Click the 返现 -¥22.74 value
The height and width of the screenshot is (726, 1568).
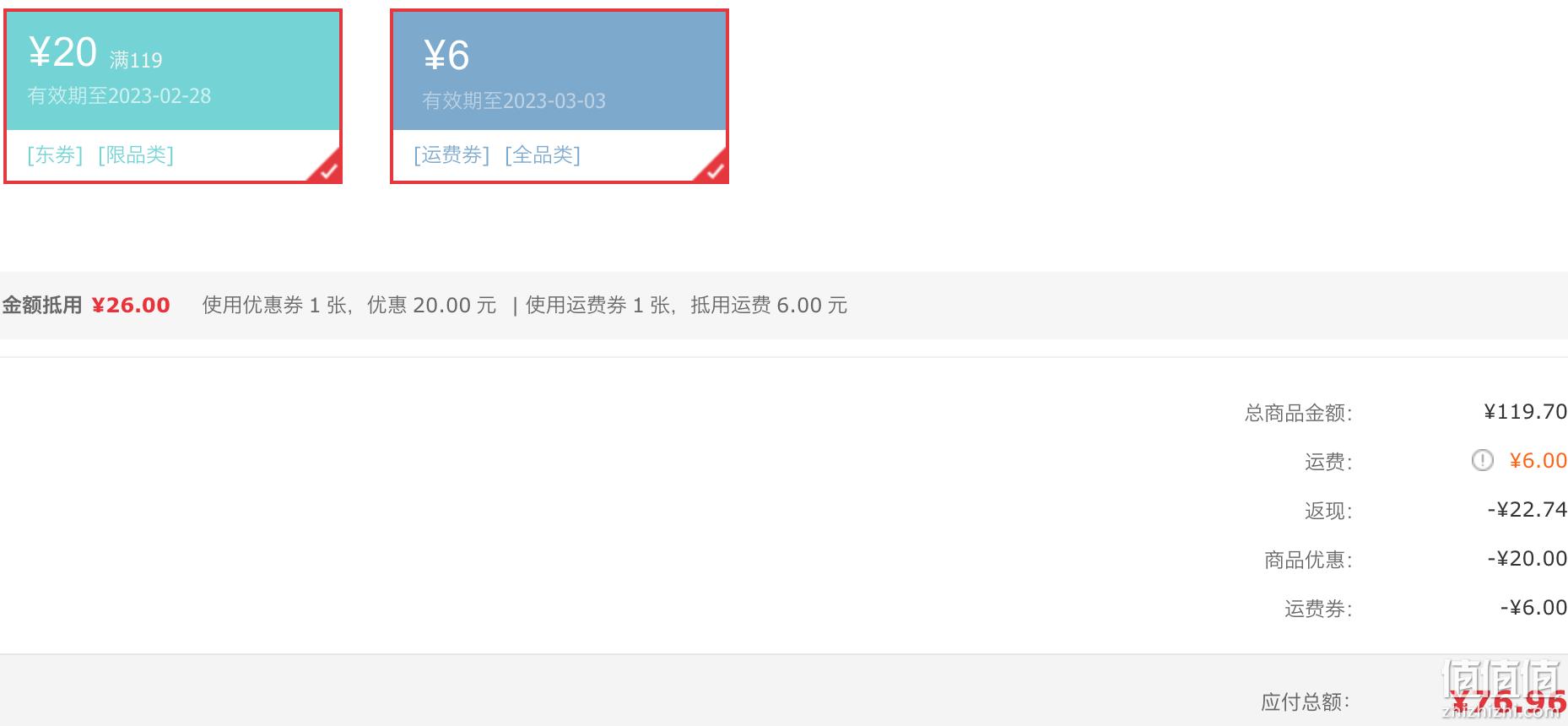1527,510
